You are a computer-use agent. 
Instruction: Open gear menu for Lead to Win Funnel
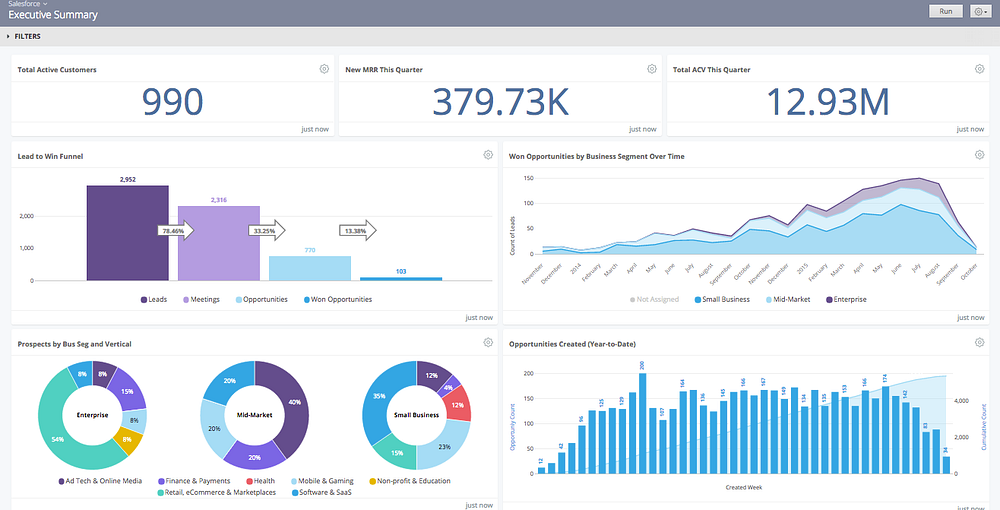tap(488, 155)
